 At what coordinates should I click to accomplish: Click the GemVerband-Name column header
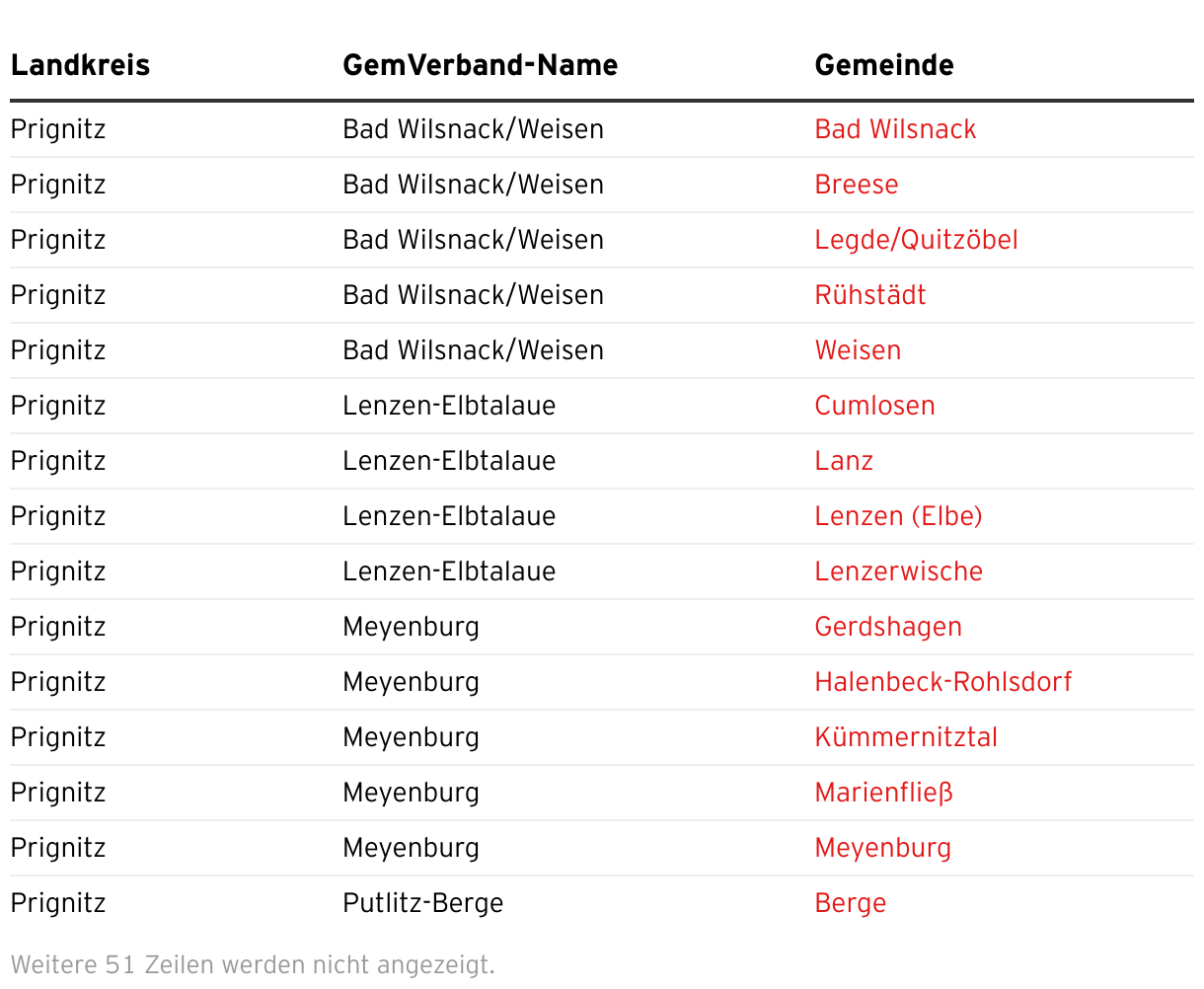[x=480, y=65]
